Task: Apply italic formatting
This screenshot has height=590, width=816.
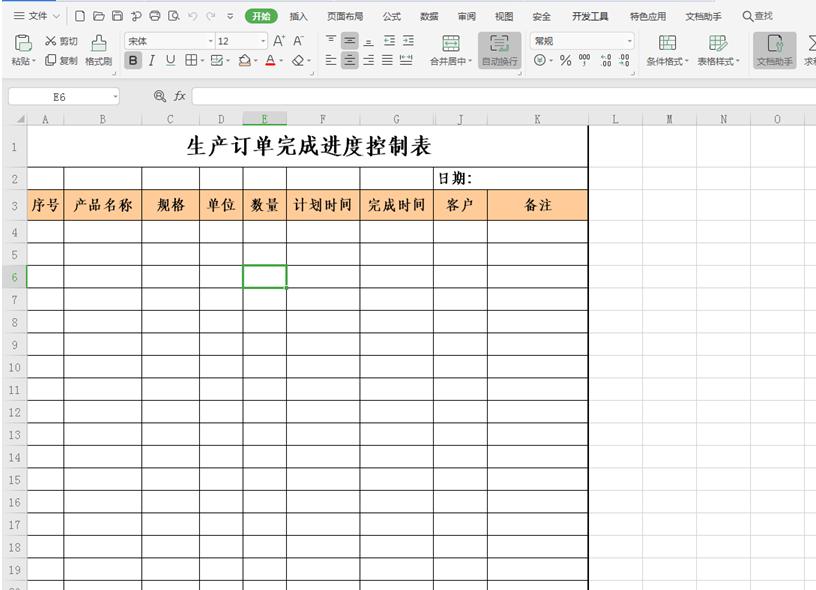Action: coord(150,60)
